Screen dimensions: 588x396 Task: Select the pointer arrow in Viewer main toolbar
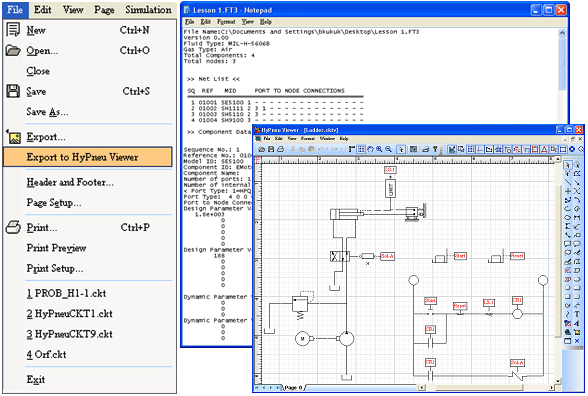tap(401, 149)
